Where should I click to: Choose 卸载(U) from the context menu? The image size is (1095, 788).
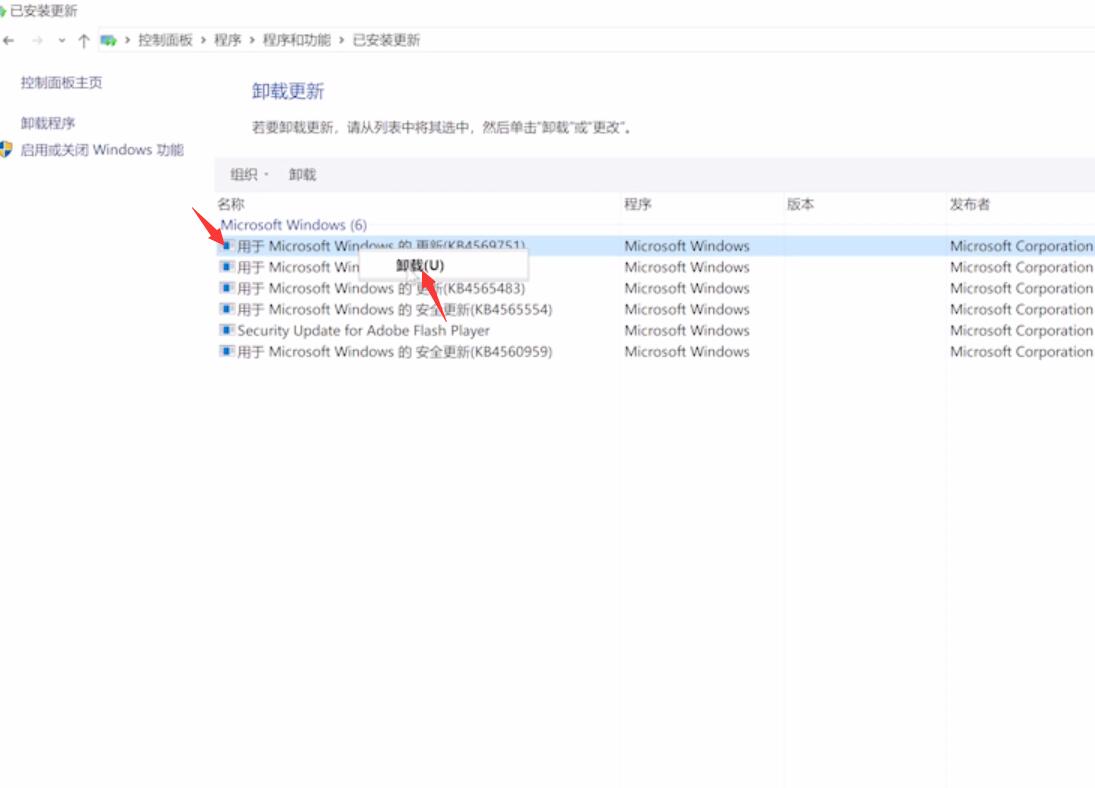(443, 265)
